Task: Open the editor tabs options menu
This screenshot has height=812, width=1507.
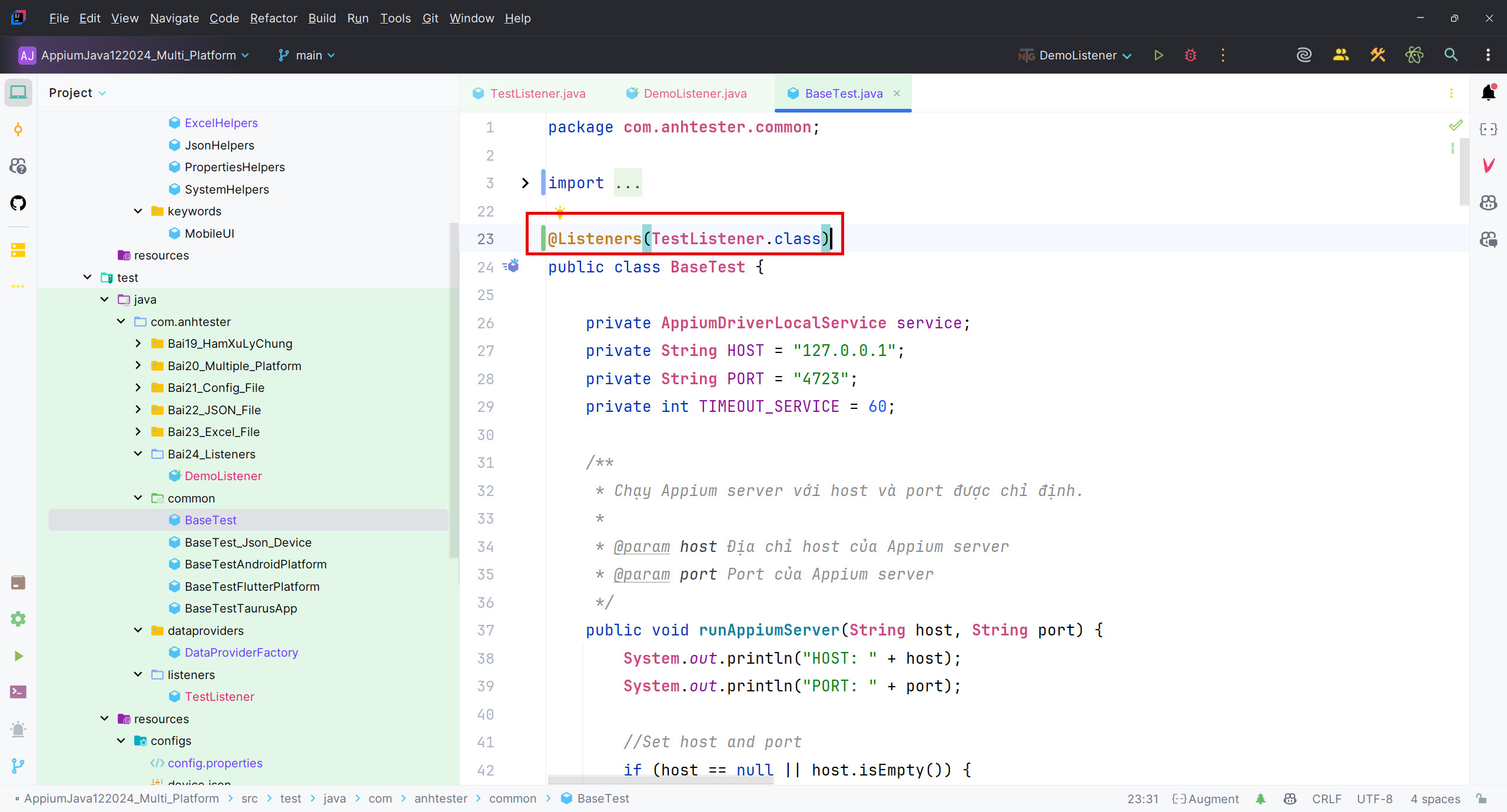Action: tap(1451, 94)
